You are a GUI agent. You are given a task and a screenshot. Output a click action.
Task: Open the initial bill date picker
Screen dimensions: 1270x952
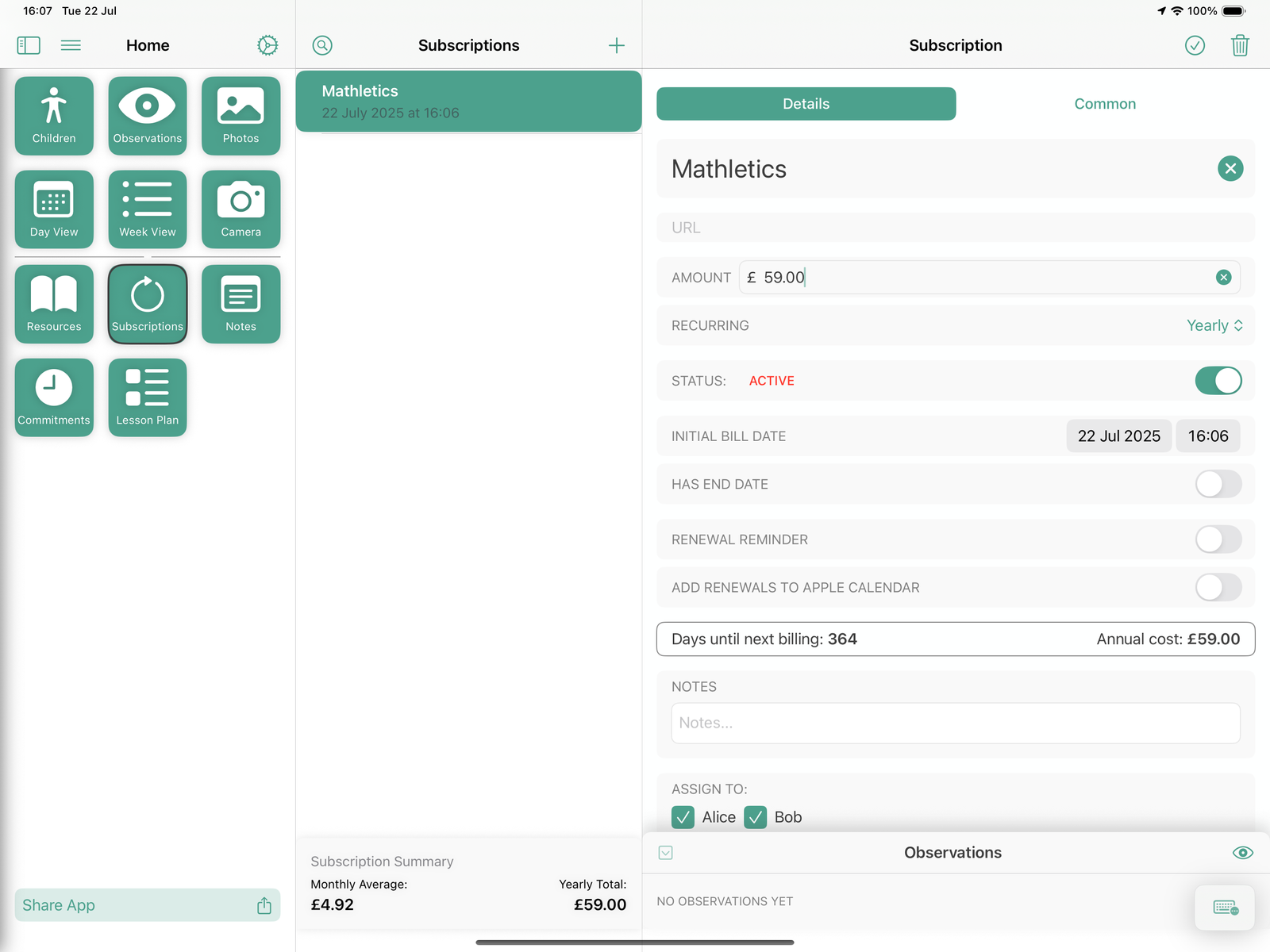[1118, 436]
